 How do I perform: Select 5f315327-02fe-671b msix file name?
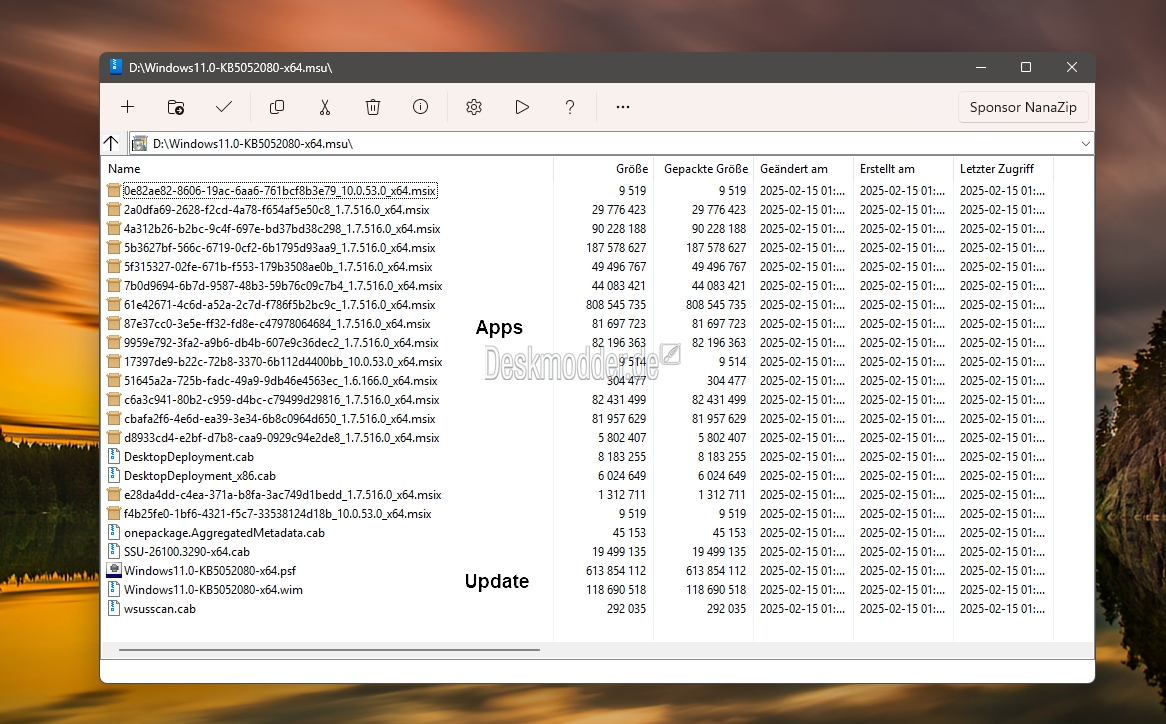coord(278,266)
